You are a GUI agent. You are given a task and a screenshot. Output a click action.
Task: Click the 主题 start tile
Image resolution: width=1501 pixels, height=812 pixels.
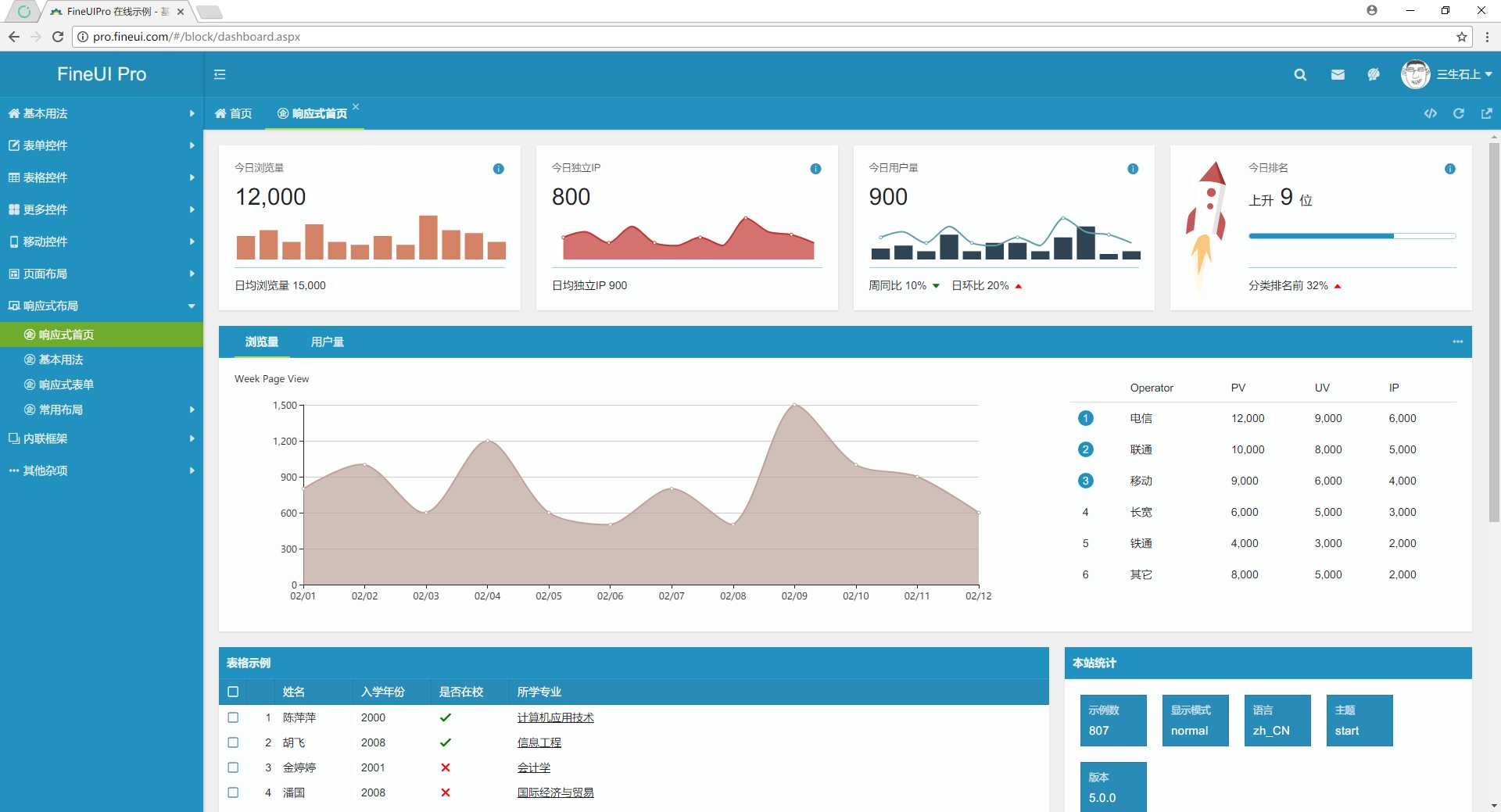pos(1359,721)
